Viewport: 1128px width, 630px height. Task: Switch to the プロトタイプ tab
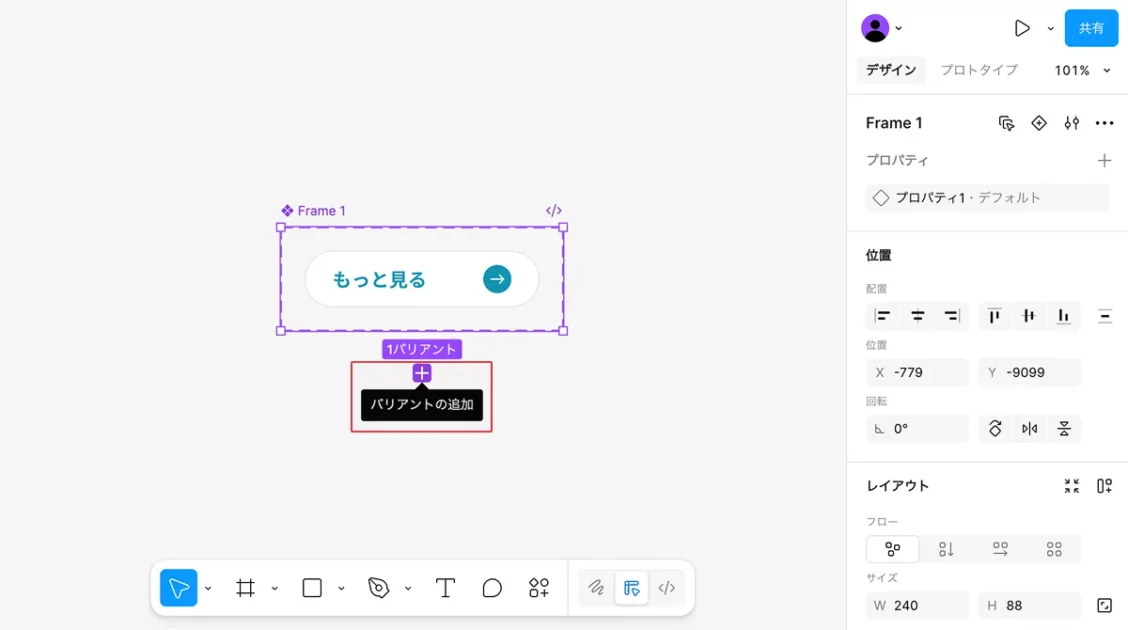979,70
